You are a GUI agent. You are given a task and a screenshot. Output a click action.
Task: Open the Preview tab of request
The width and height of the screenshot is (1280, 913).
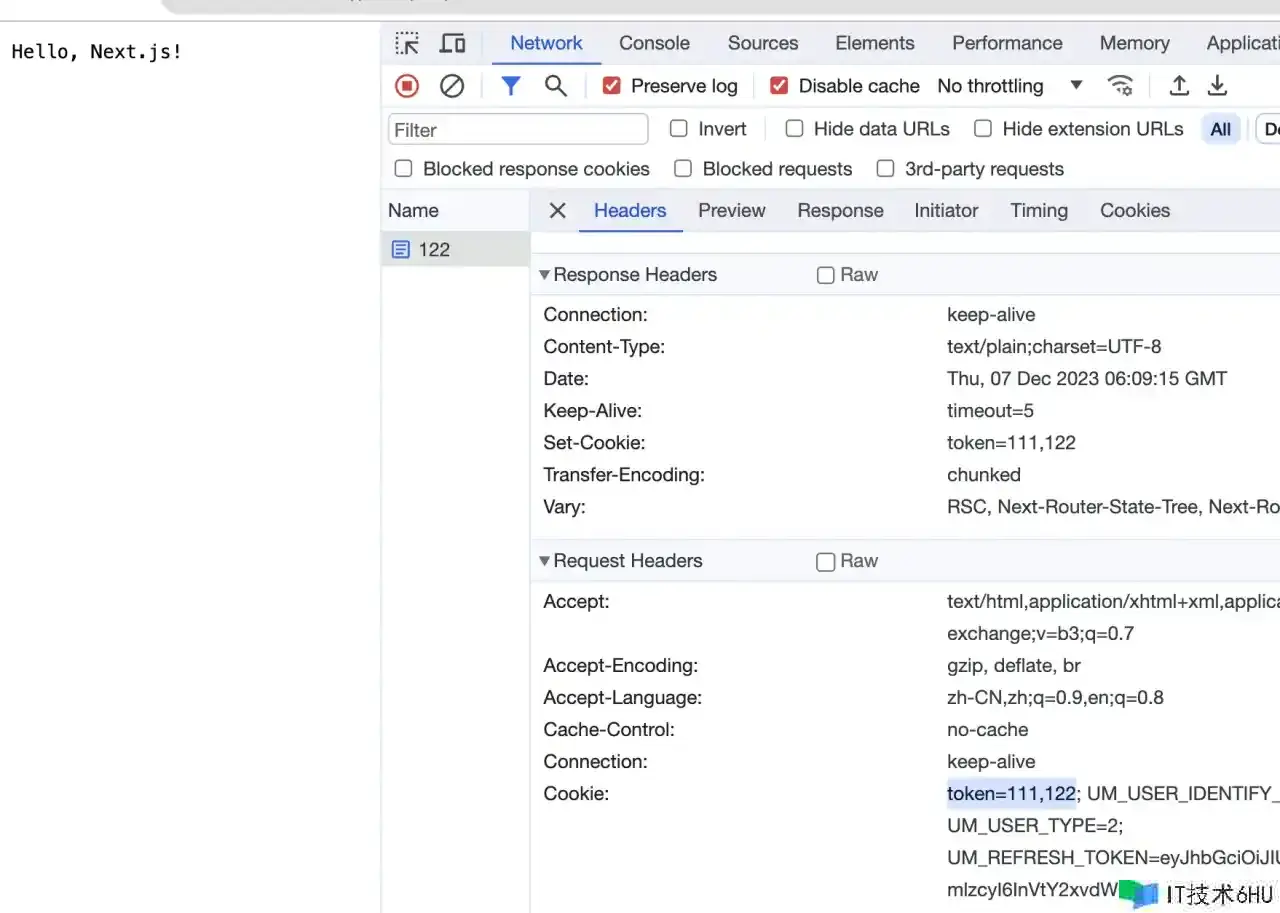point(731,210)
